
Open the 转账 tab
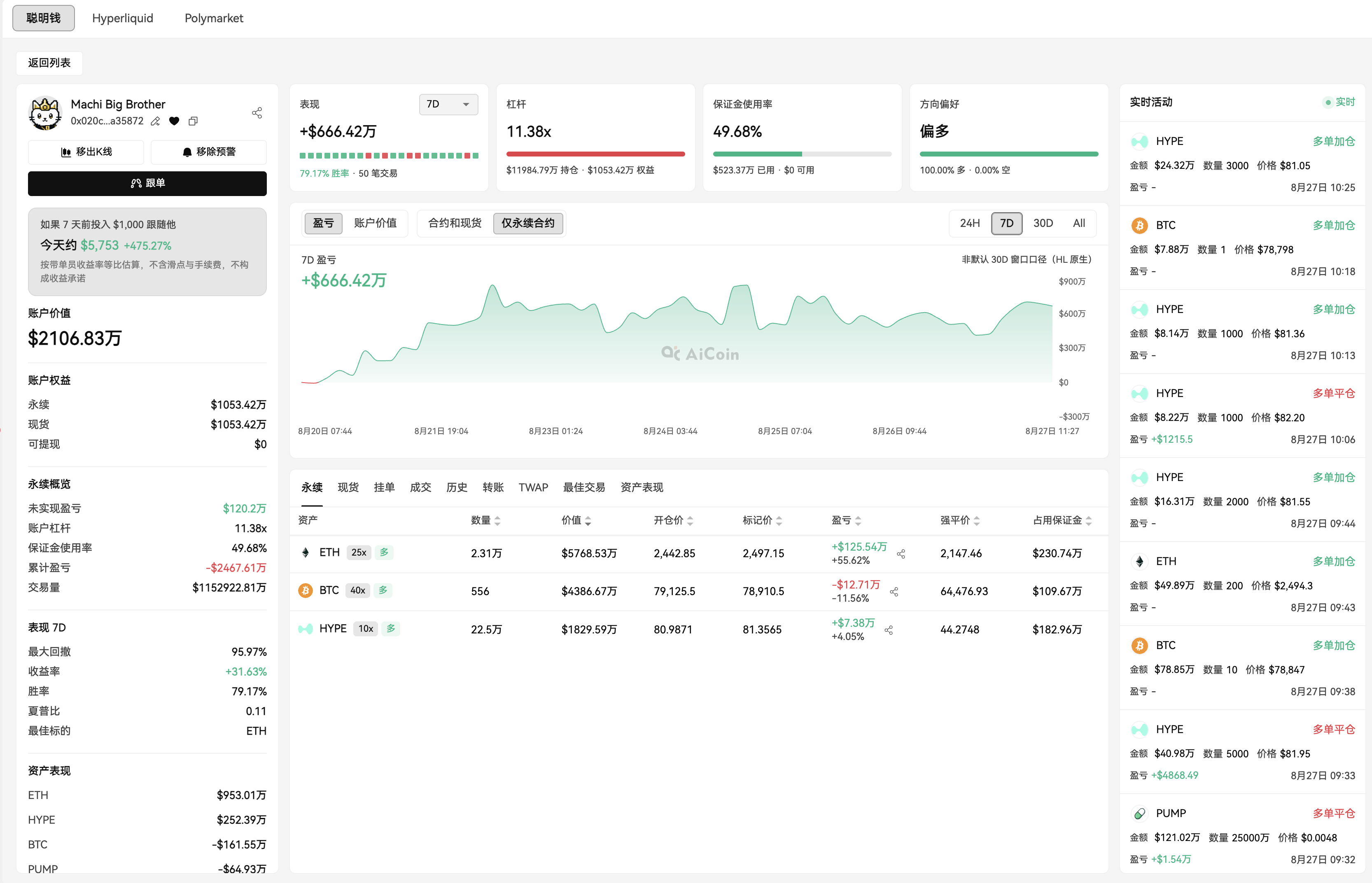pos(493,487)
